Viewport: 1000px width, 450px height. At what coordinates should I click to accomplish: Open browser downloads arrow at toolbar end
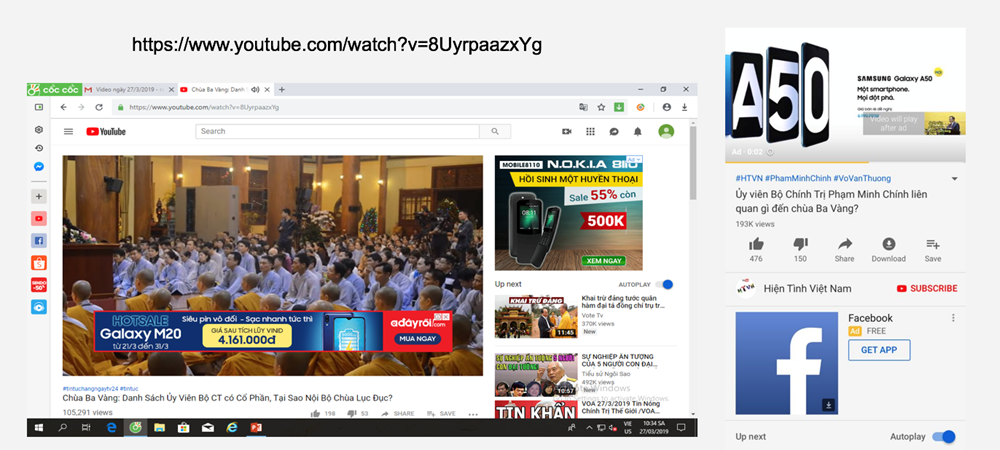[684, 107]
